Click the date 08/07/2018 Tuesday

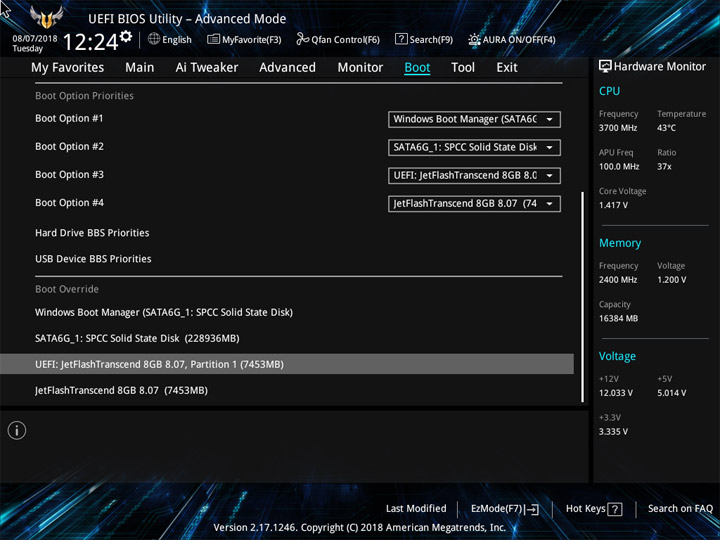34,43
